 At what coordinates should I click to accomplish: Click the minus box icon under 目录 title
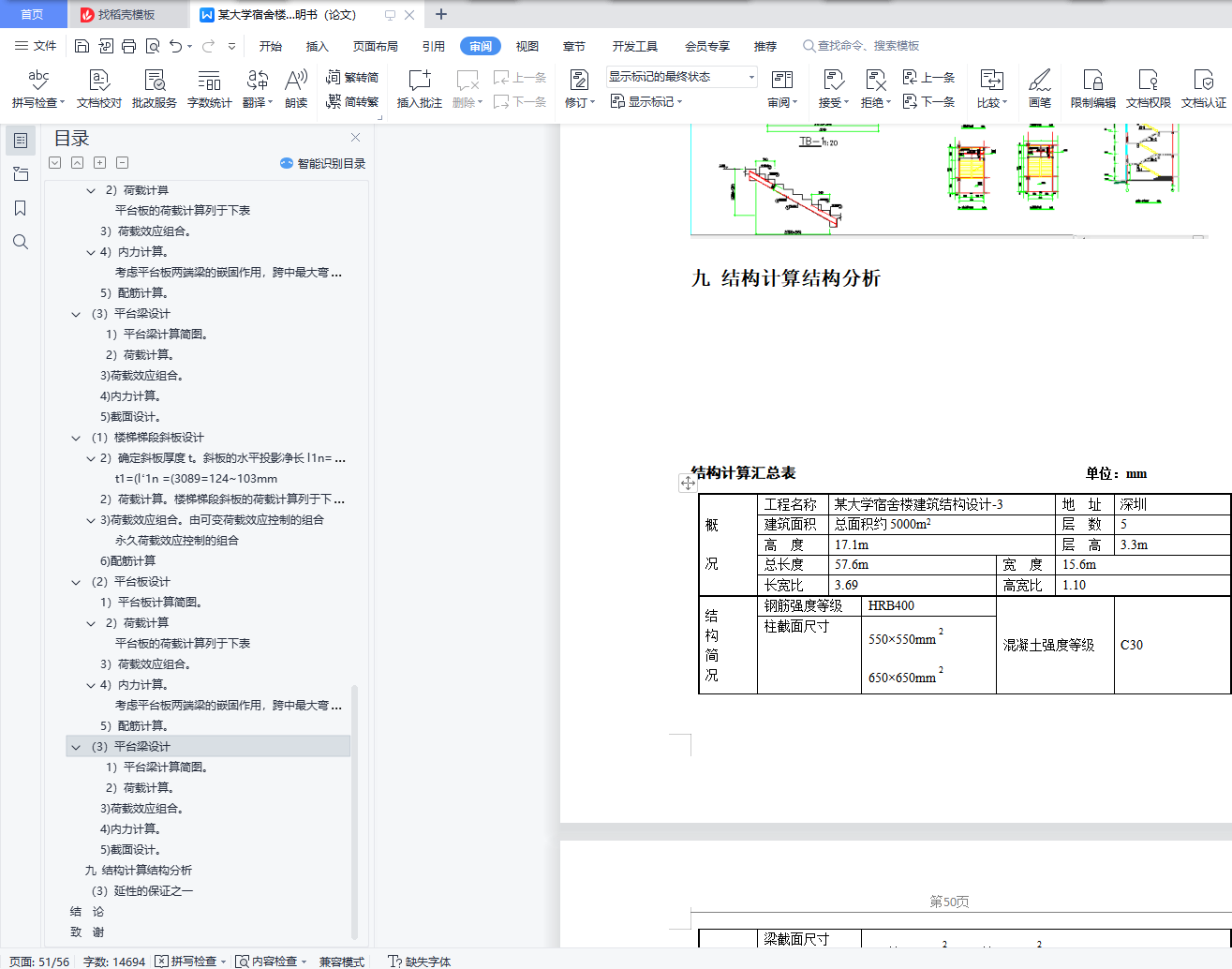(x=123, y=163)
